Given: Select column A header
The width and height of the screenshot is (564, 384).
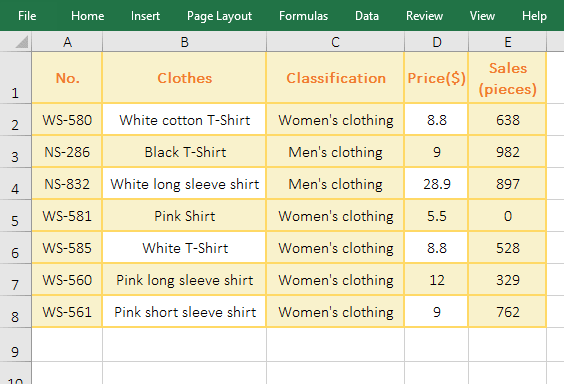Looking at the screenshot, I should pyautogui.click(x=67, y=42).
